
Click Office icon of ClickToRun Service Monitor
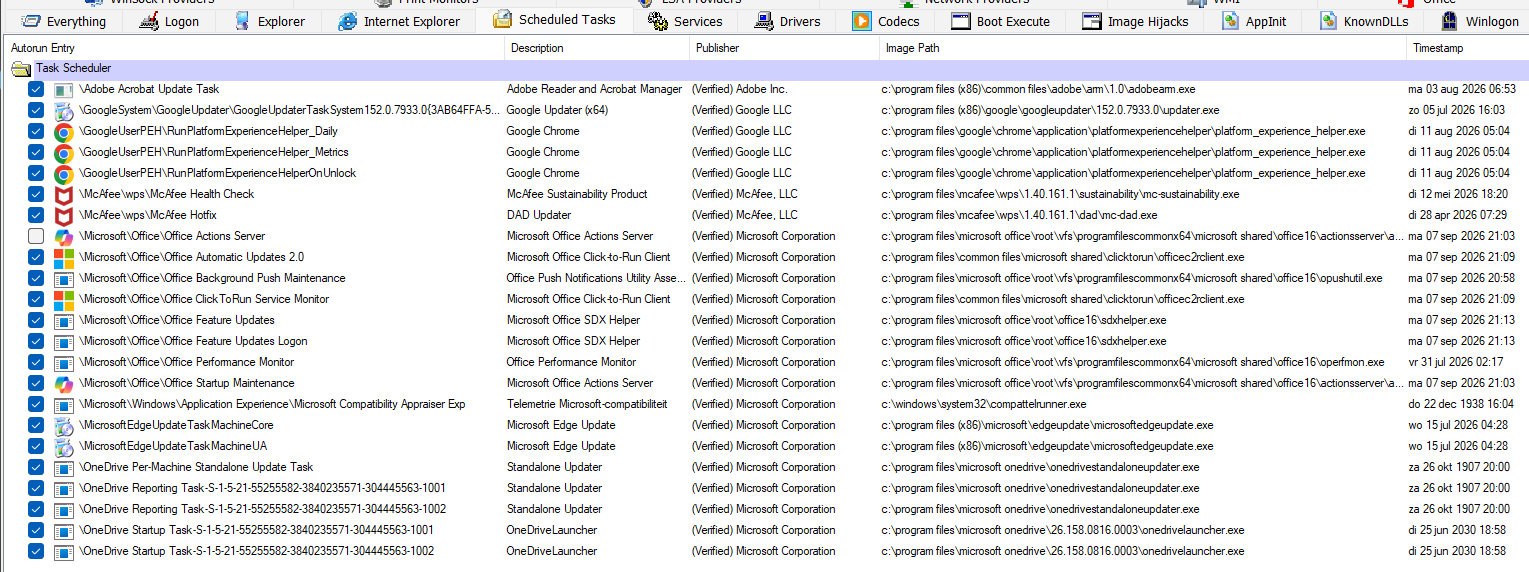[x=63, y=300]
